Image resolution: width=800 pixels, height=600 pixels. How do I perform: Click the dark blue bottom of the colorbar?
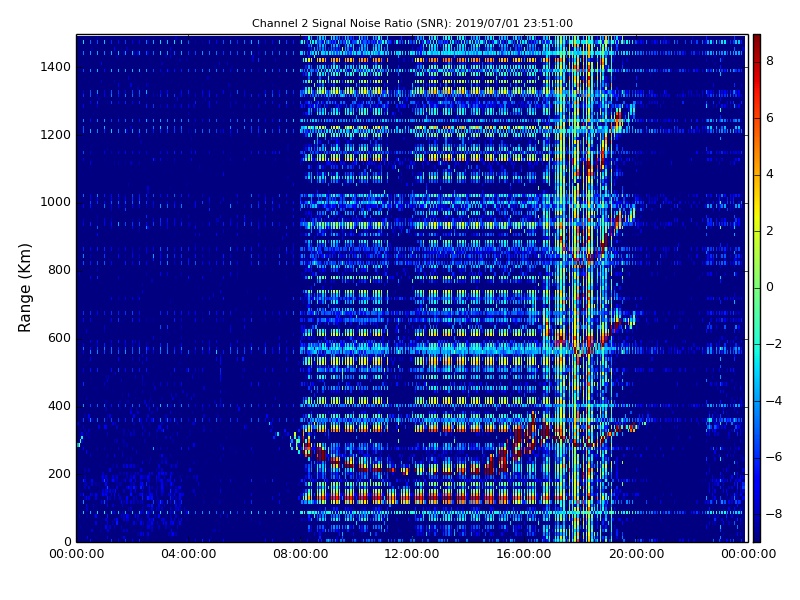coord(757,533)
